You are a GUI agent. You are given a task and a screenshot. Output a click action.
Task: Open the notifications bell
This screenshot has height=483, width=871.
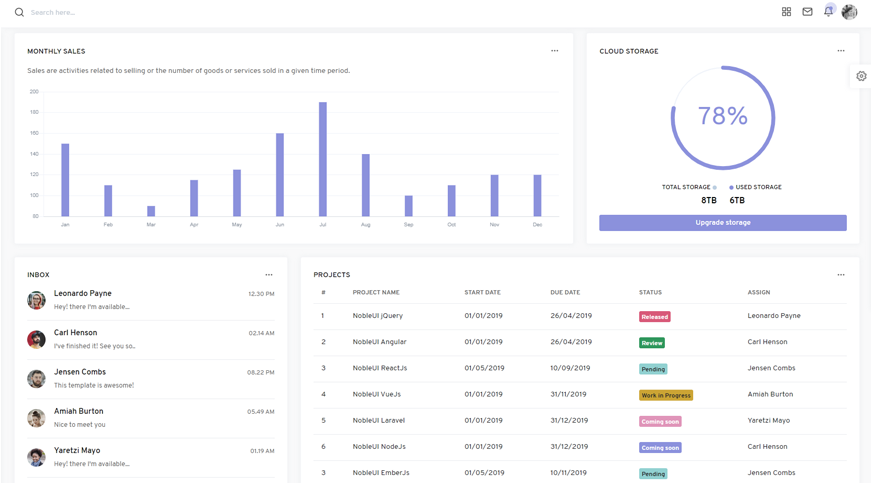[828, 12]
